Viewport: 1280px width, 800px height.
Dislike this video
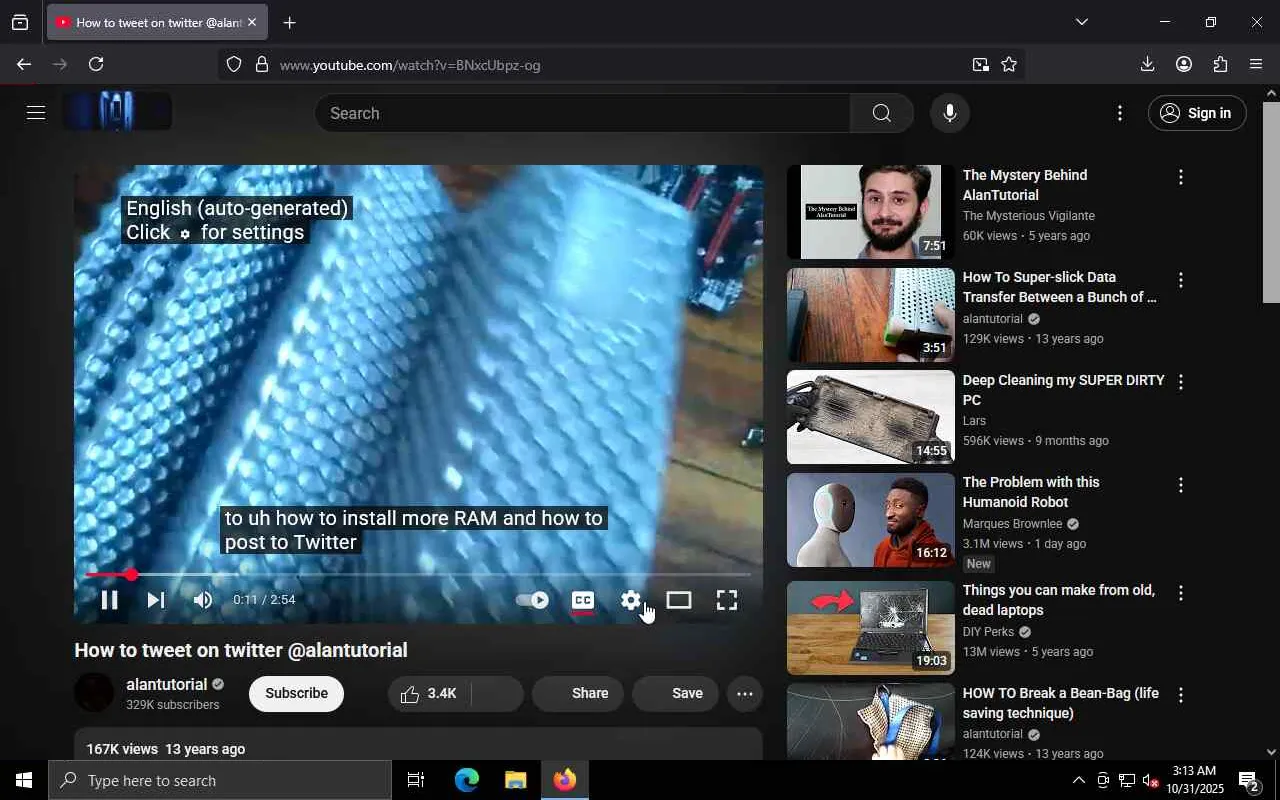pyautogui.click(x=497, y=693)
